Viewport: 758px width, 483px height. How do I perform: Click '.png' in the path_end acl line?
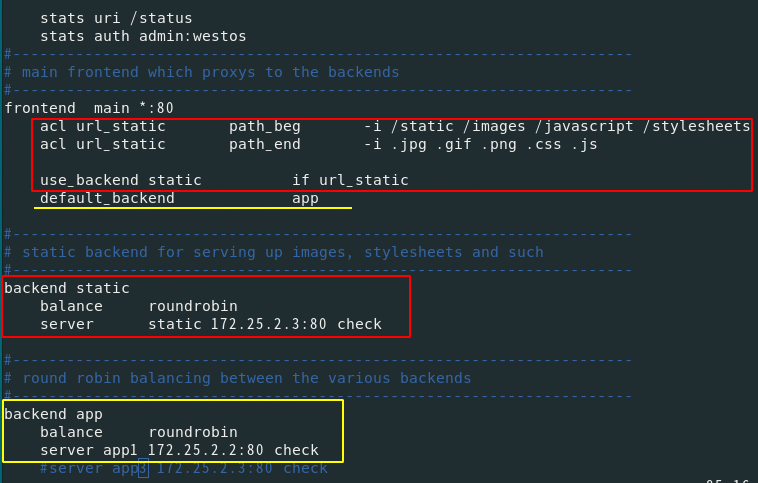[498, 145]
